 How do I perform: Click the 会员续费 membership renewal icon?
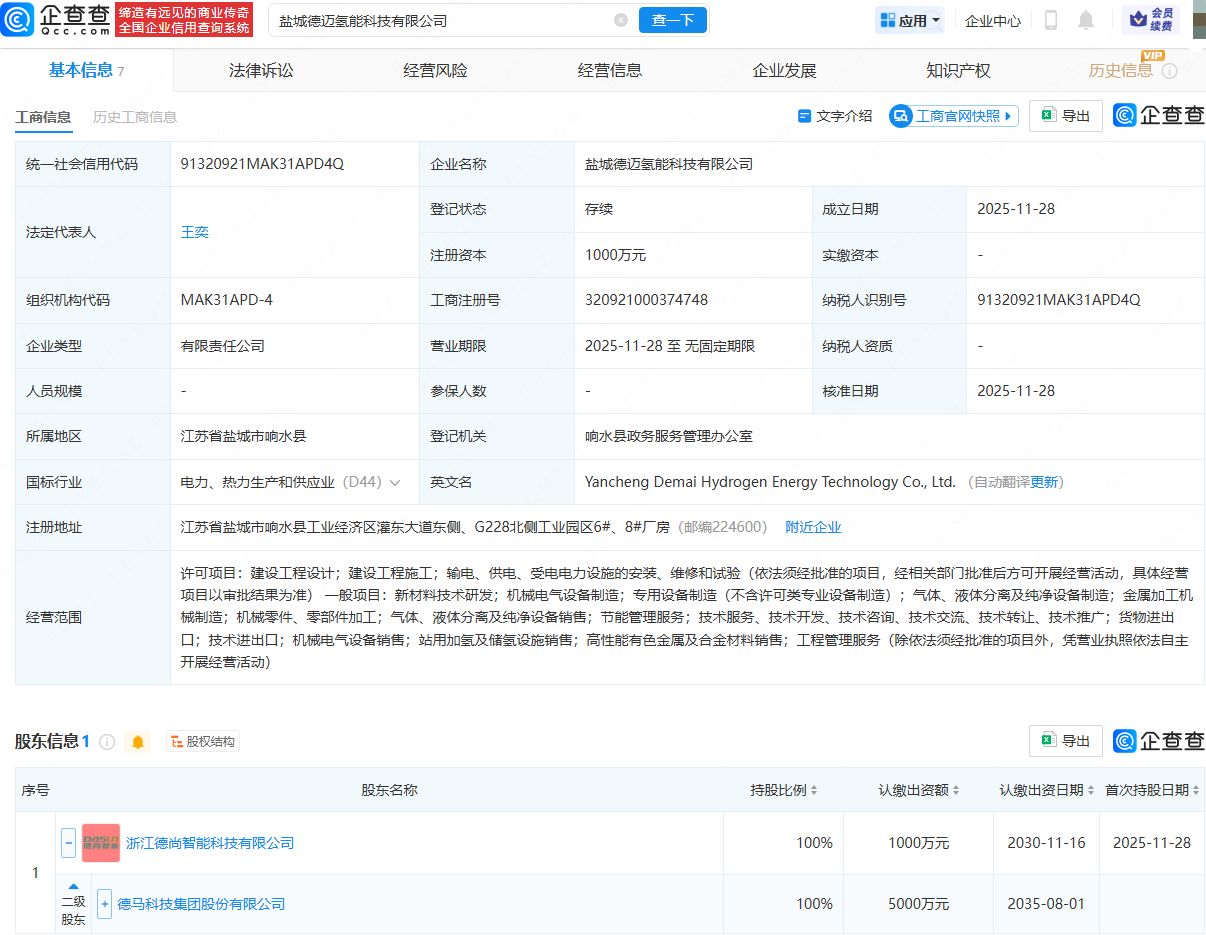(1151, 21)
